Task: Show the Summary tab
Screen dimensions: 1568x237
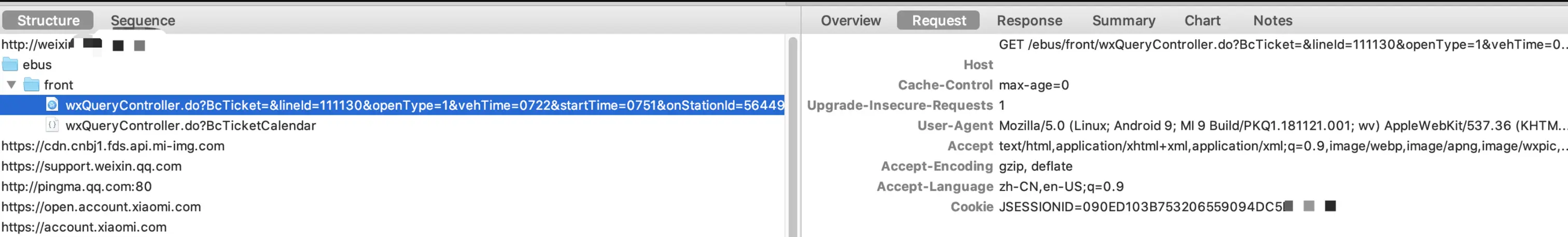Action: coord(1124,20)
